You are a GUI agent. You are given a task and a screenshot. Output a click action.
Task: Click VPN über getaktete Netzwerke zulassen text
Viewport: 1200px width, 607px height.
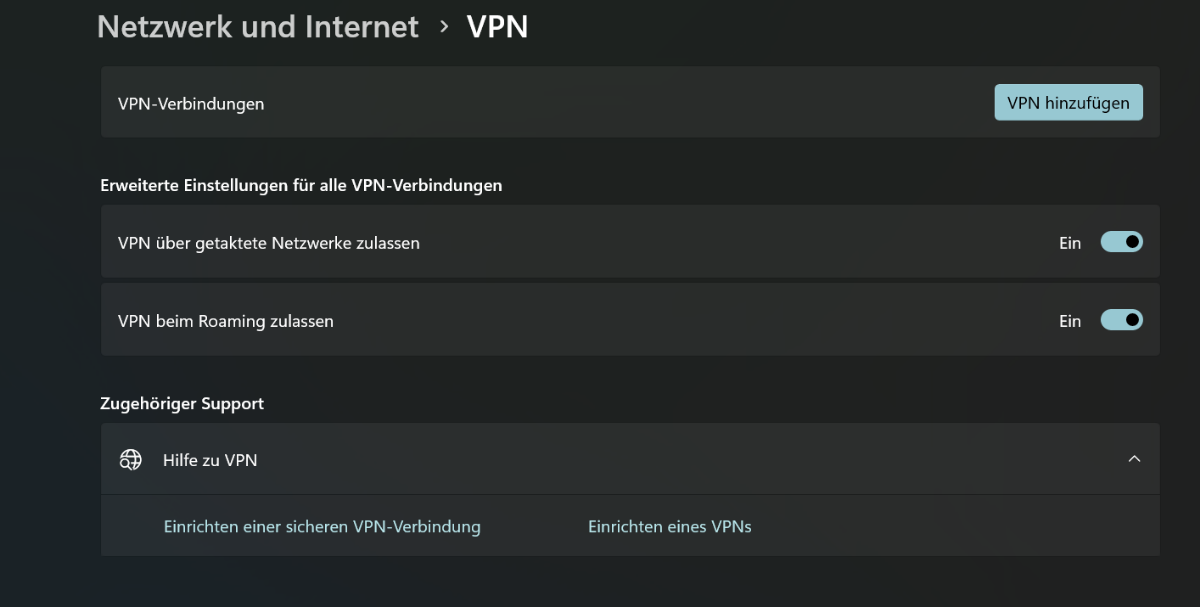(x=268, y=243)
